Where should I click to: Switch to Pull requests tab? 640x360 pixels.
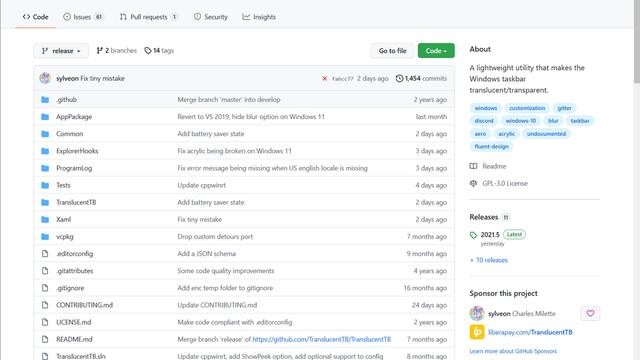(x=149, y=17)
